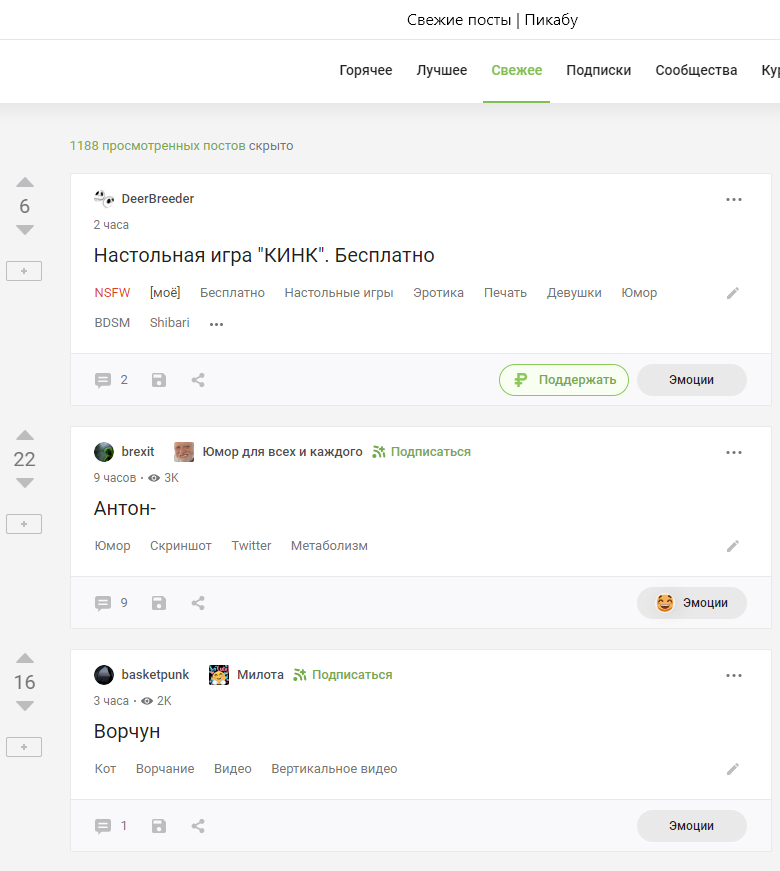This screenshot has height=871, width=780.
Task: Toggle collapse on the Антон- post
Action: point(24,524)
